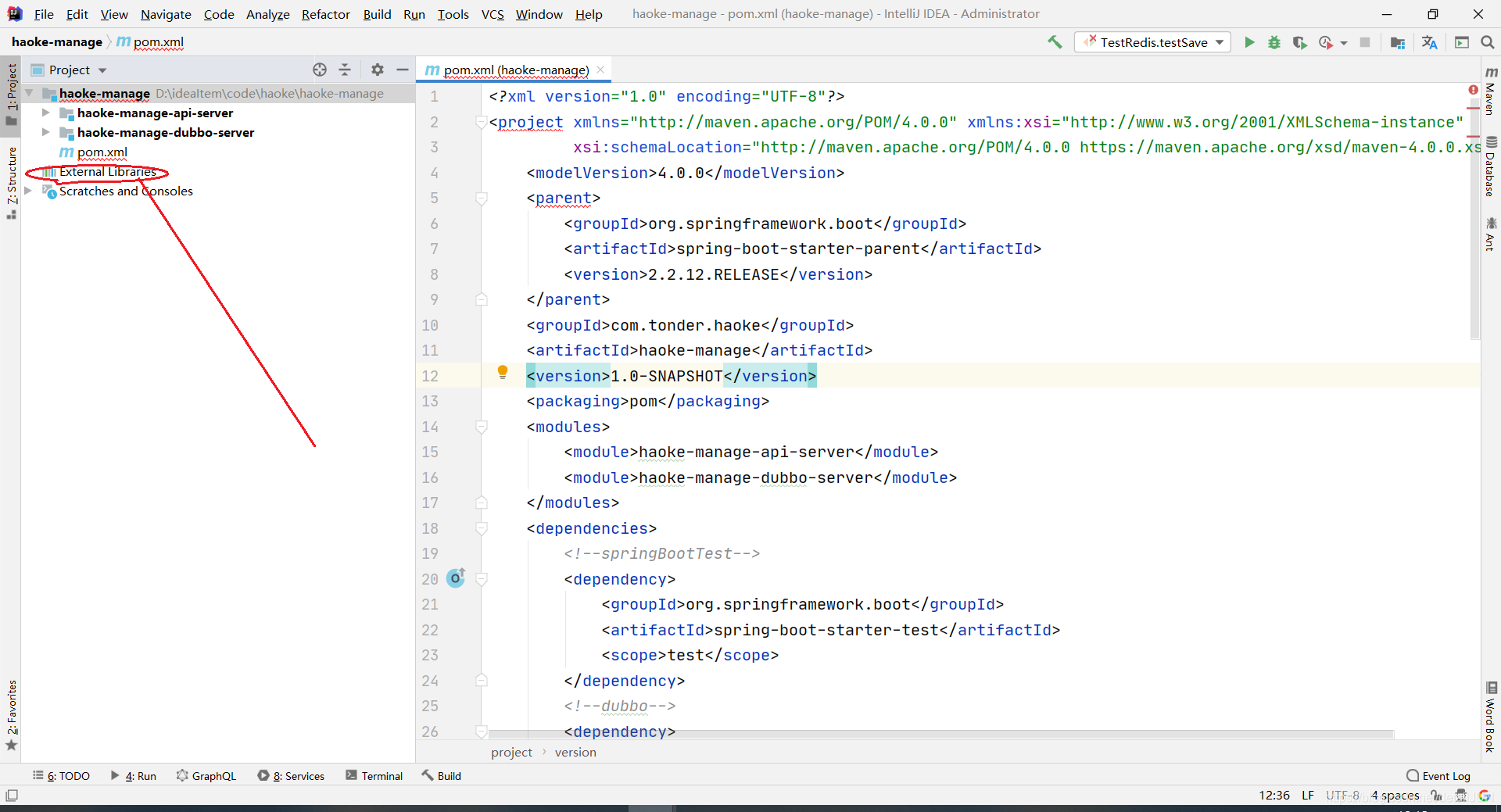Expand the haoke-manage-dubbo-server module
1501x812 pixels.
tap(45, 132)
